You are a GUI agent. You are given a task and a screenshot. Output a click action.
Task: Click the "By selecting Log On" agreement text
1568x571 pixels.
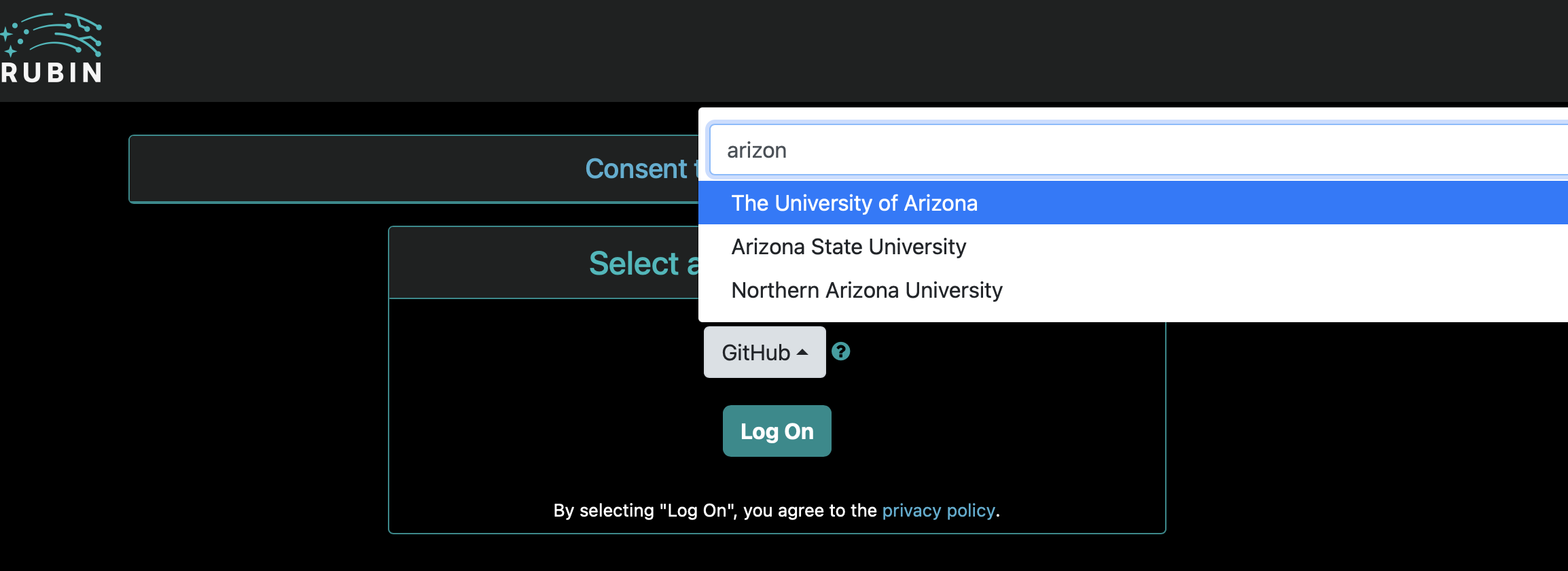click(713, 511)
